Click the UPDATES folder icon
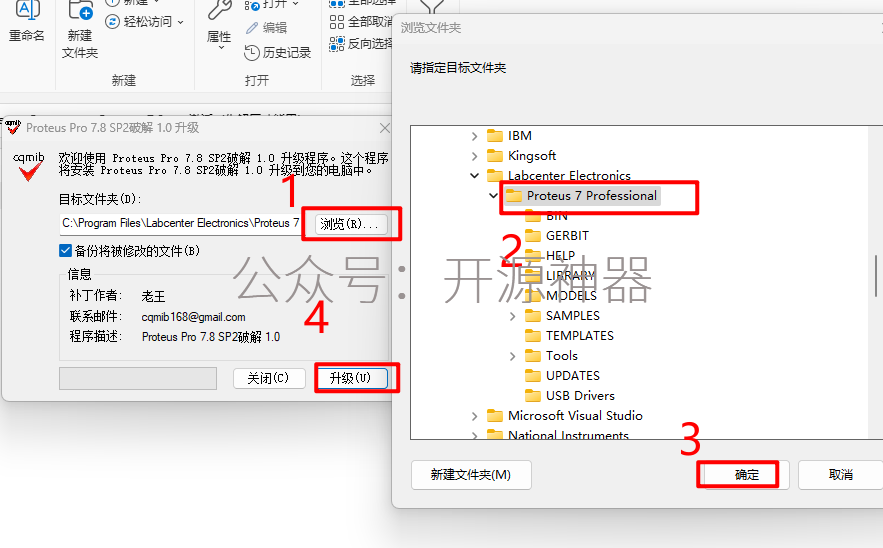The image size is (883, 548). tap(533, 376)
